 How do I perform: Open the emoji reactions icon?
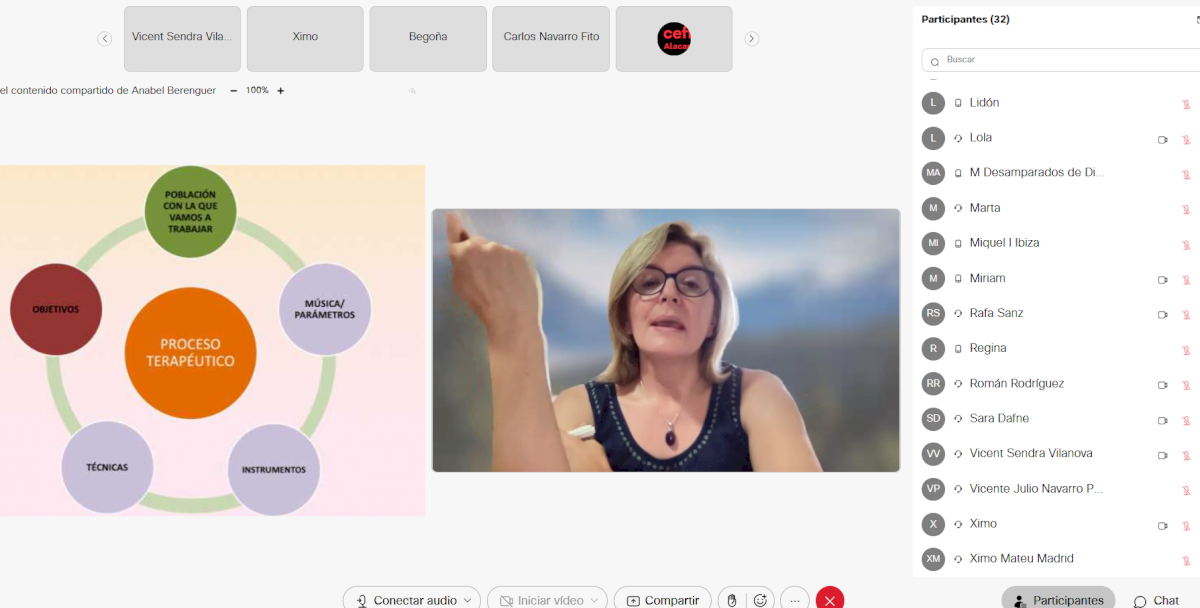[760, 600]
